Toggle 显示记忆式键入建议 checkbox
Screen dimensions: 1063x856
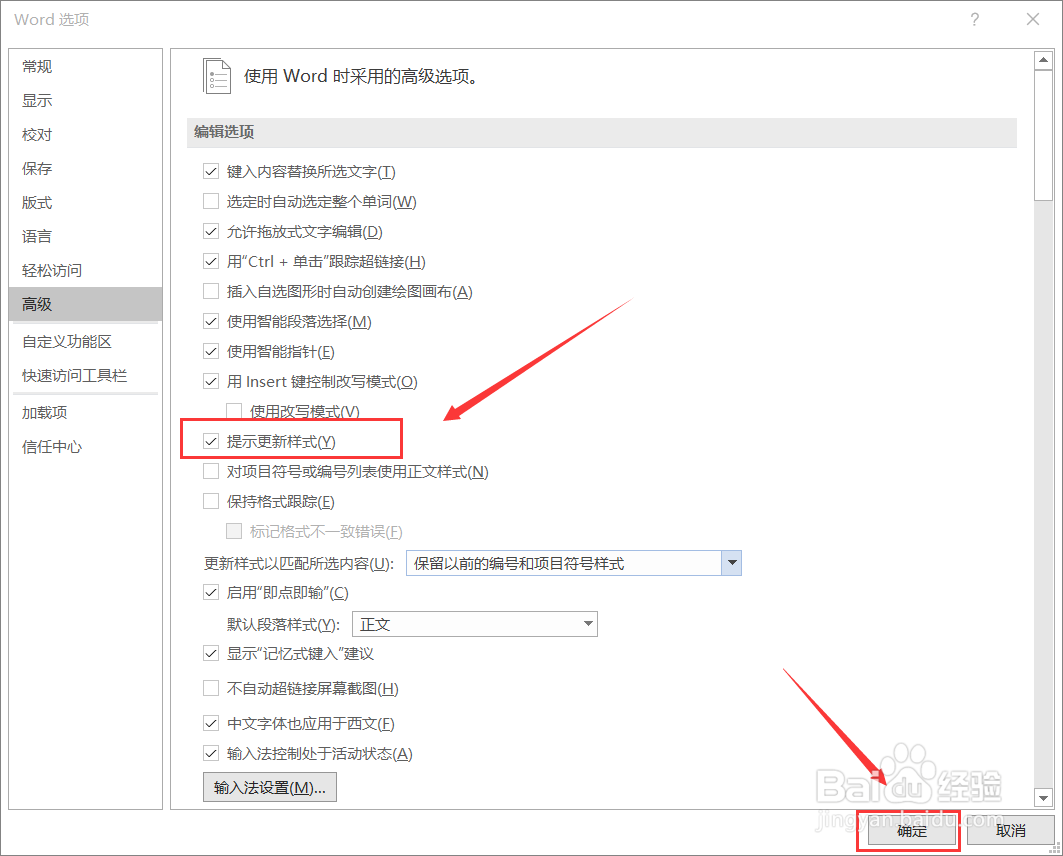[x=211, y=653]
